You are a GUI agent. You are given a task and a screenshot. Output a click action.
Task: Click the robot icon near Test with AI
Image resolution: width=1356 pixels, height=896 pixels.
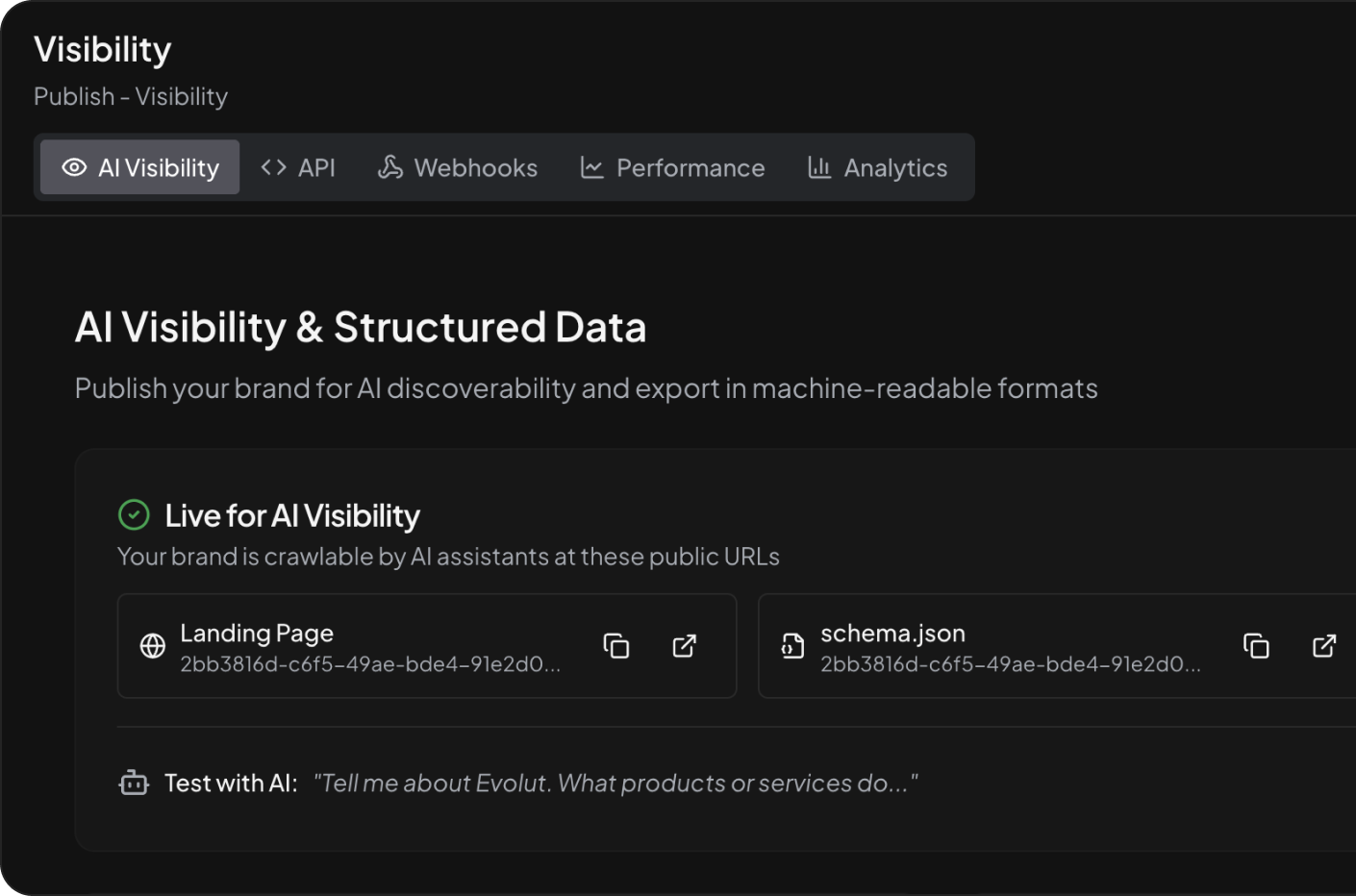pyautogui.click(x=134, y=784)
